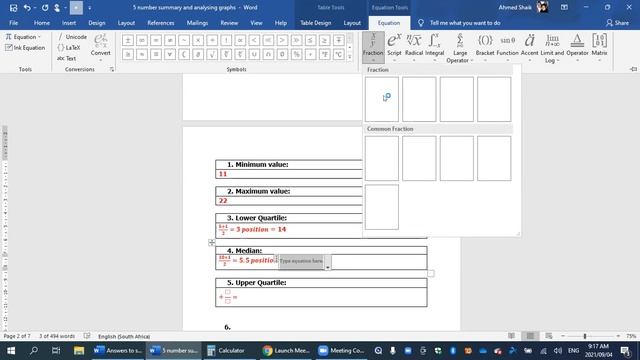640x360 pixels.
Task: Toggle Unicode conversion format
Action: (x=72, y=37)
